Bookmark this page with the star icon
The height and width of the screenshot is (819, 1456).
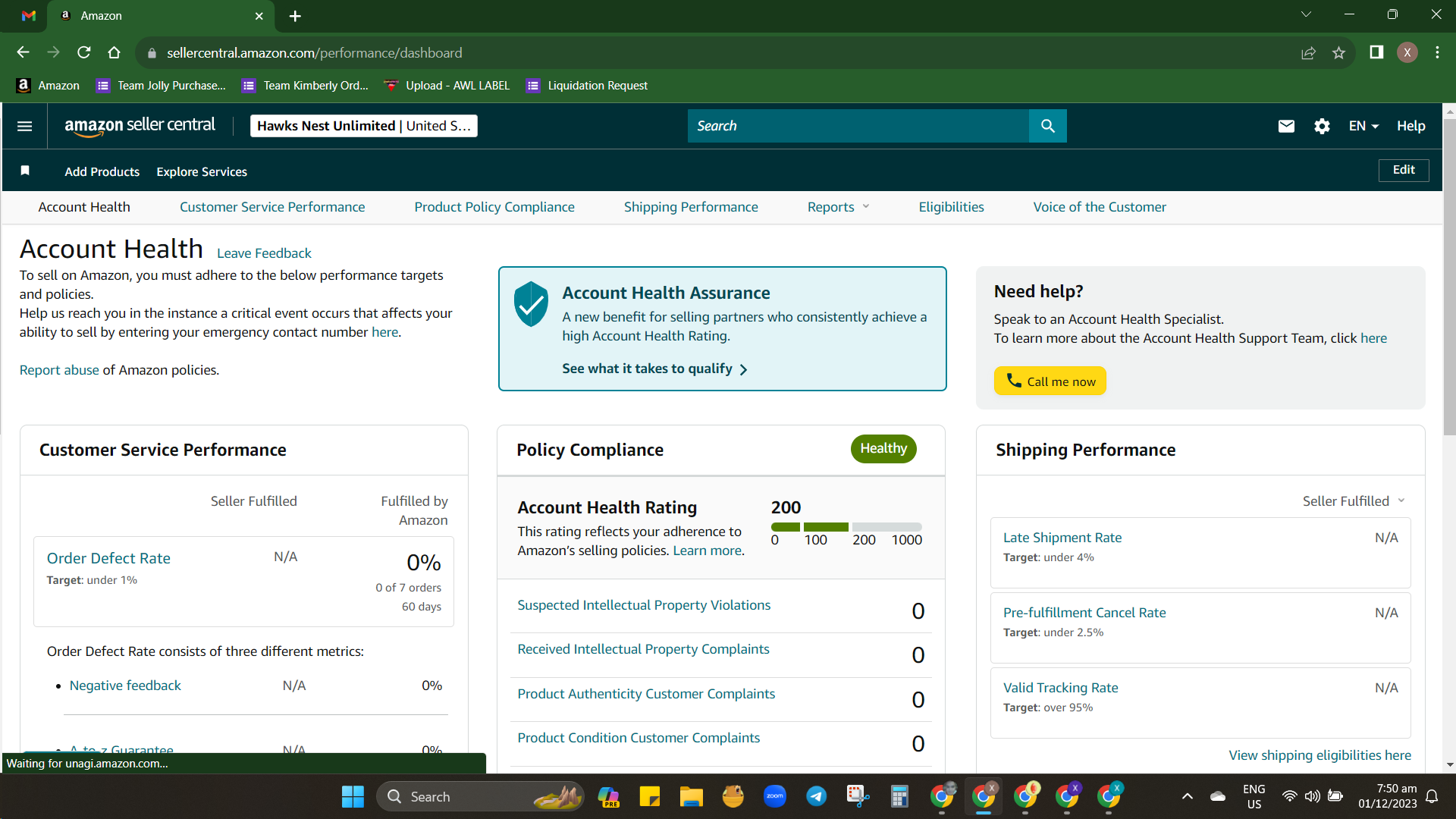tap(1338, 52)
